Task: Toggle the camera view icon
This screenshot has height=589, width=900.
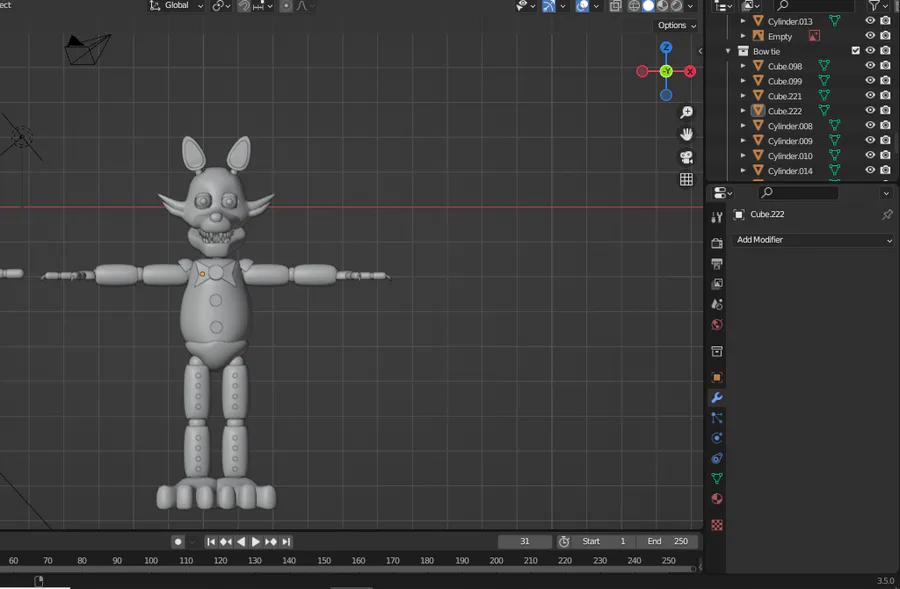Action: 686,157
